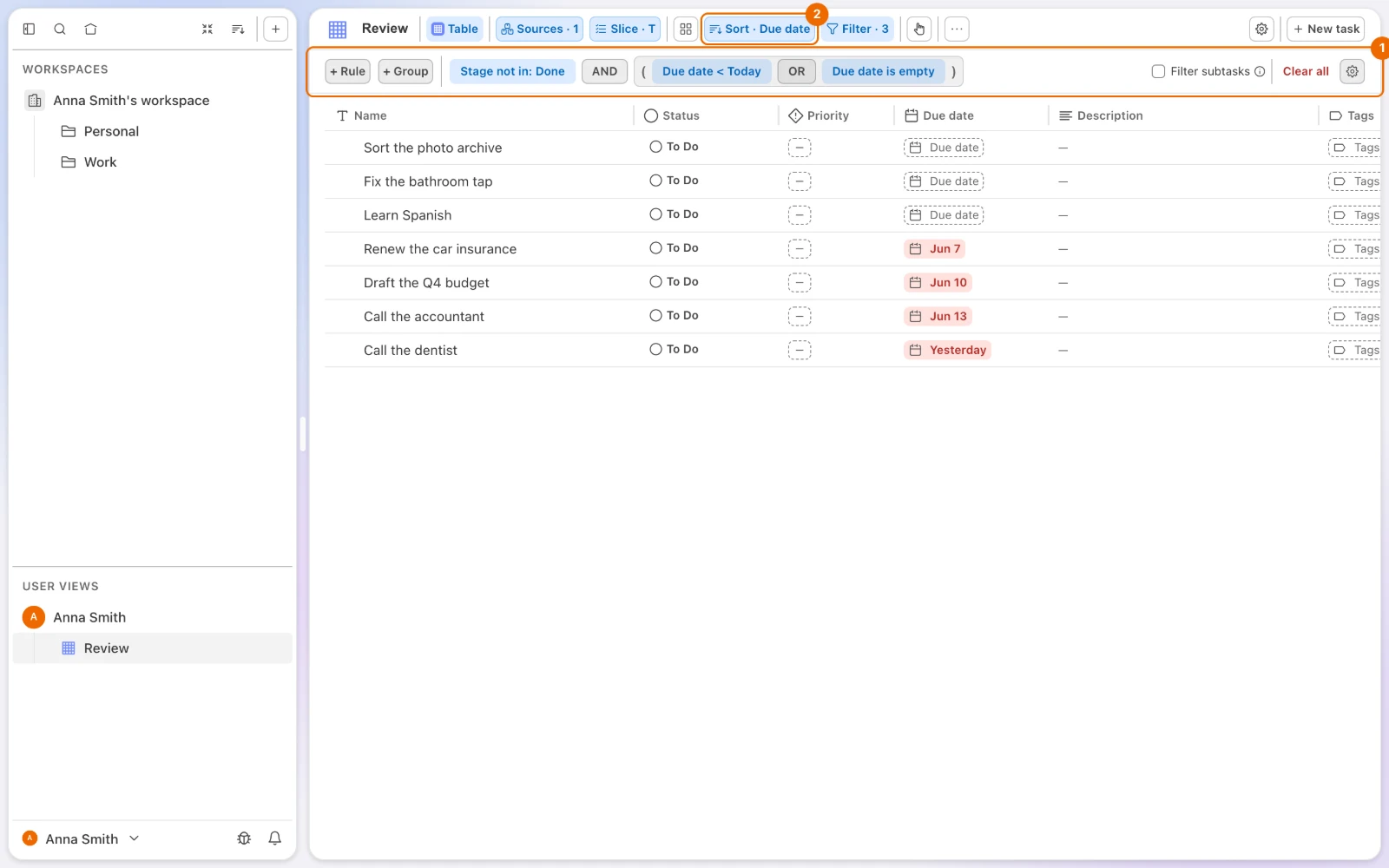
Task: Open the Sources · 1 dropdown
Action: [540, 29]
